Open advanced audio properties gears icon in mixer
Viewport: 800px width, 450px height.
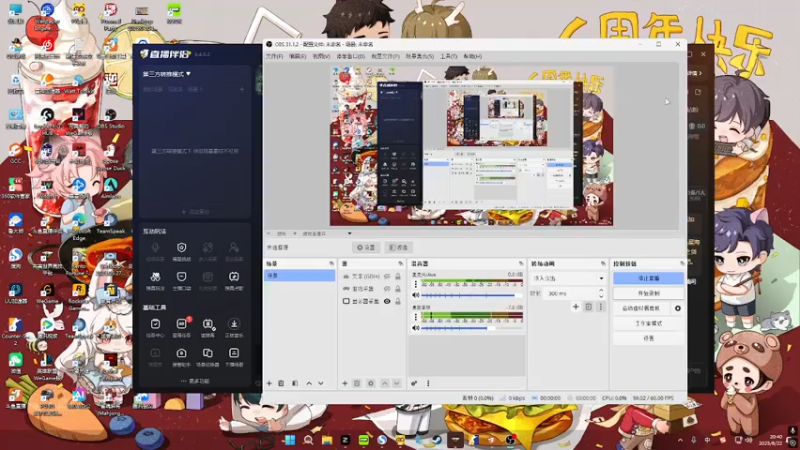(414, 383)
